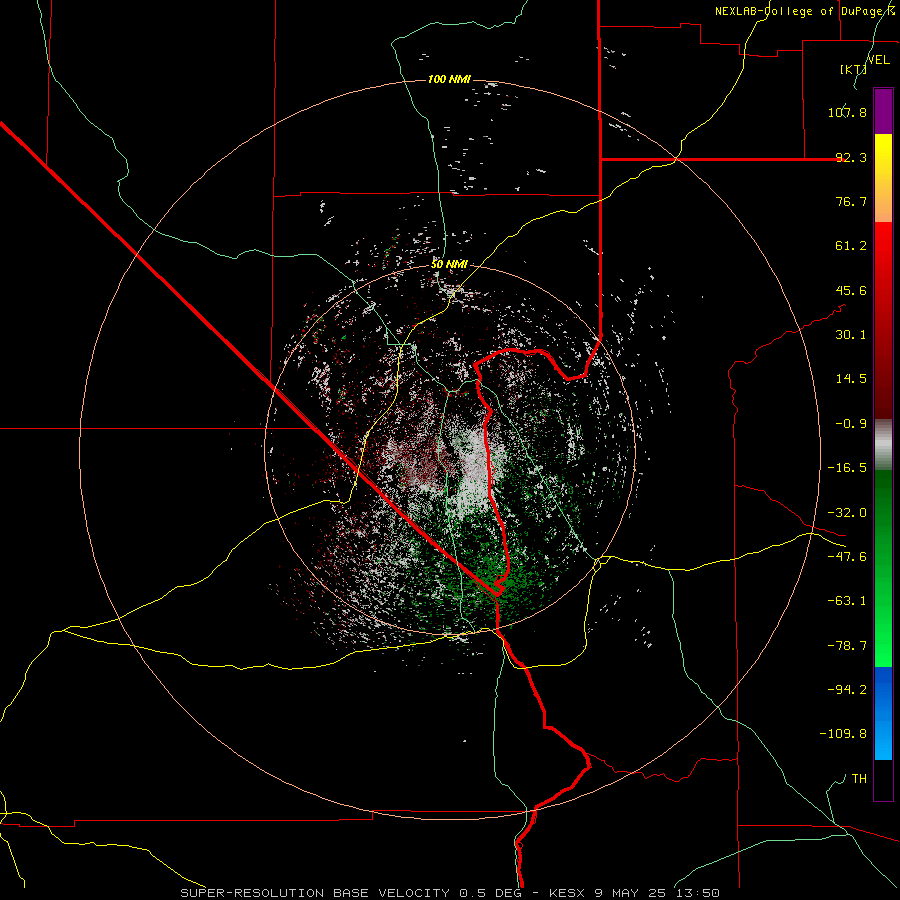Pick the blue band of velocity color bar
The image size is (900, 900).
point(883,713)
